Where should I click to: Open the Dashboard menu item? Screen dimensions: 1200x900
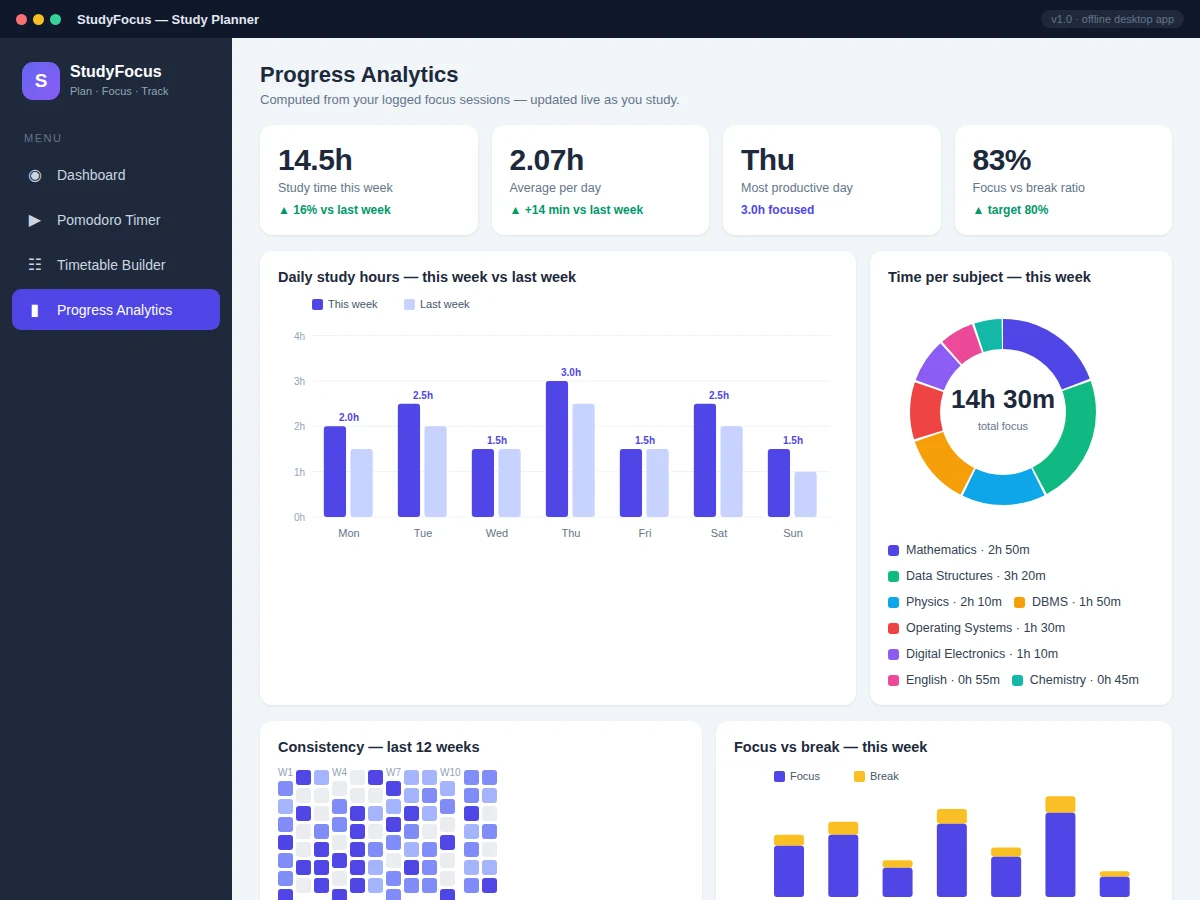click(116, 175)
